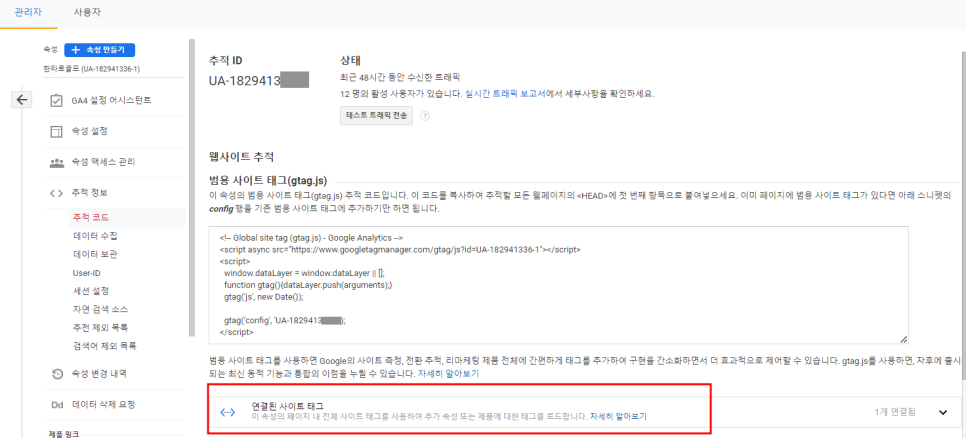Screen dimensions: 966x438
Task: Click the 연결된 사이트 태그 heading
Action: pos(288,406)
